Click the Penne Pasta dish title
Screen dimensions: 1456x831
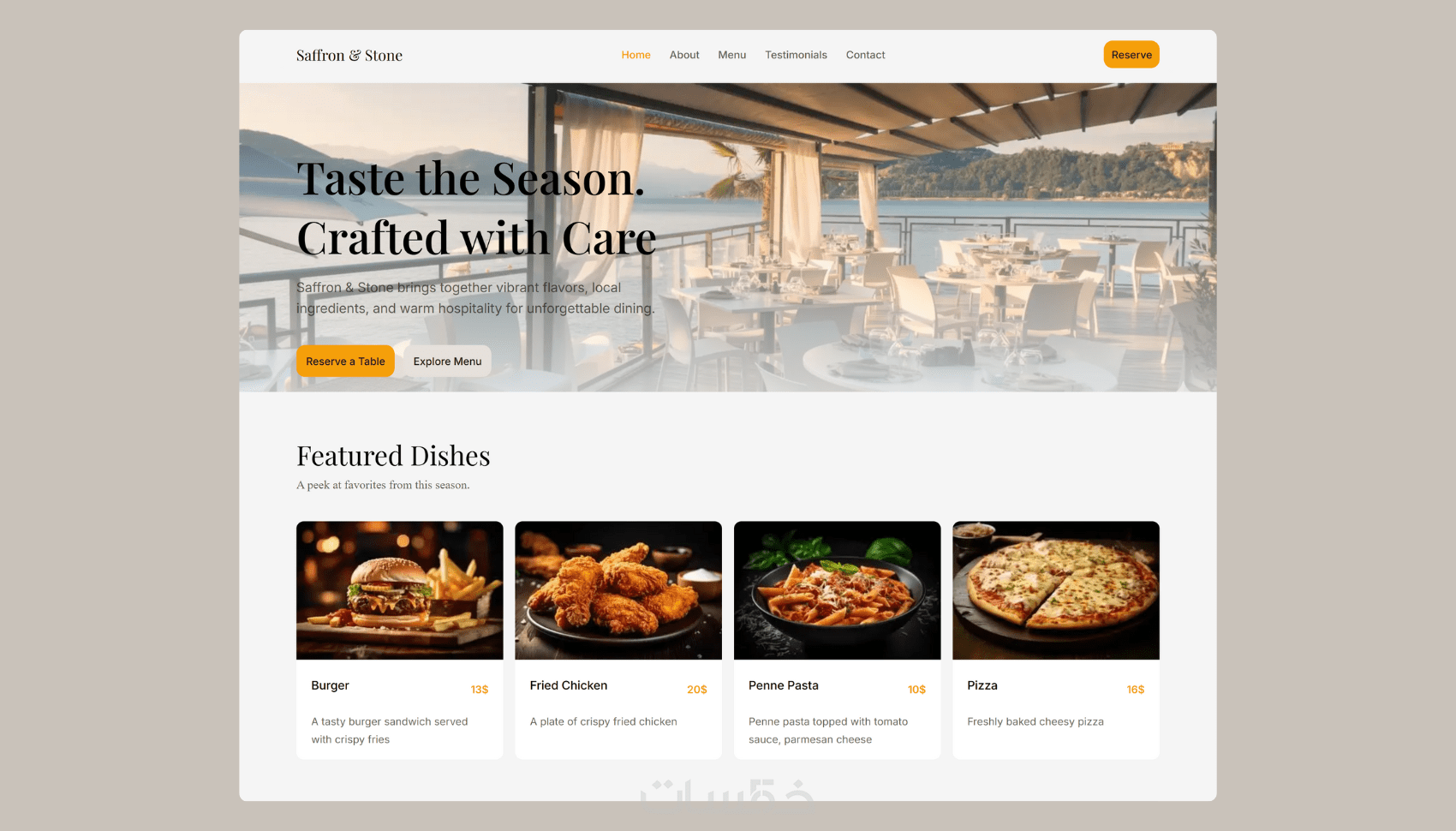(784, 685)
